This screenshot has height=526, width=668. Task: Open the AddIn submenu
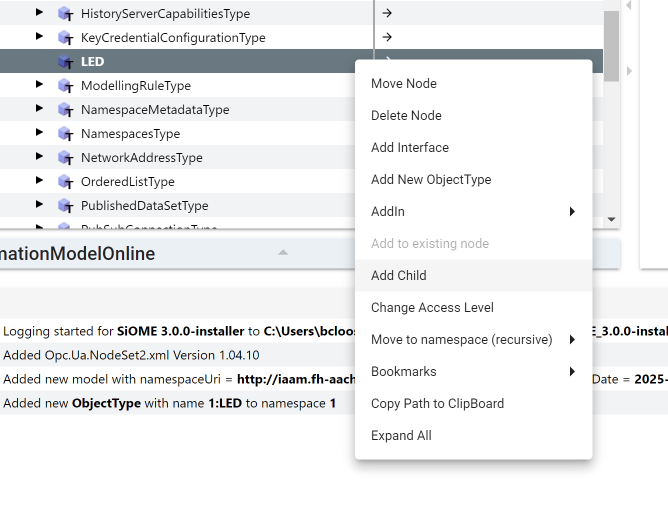pyautogui.click(x=473, y=211)
